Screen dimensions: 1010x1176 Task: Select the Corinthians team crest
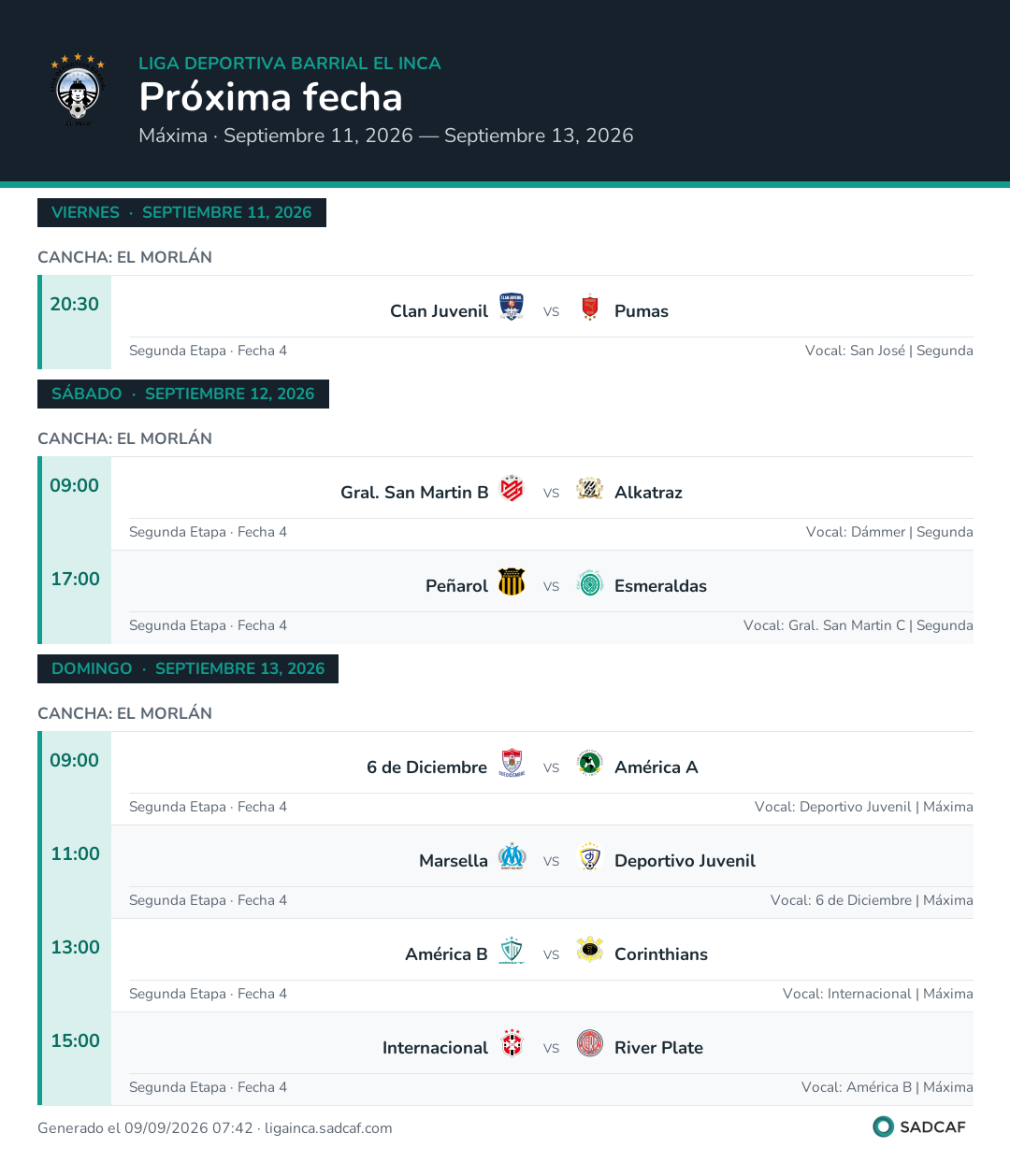590,950
